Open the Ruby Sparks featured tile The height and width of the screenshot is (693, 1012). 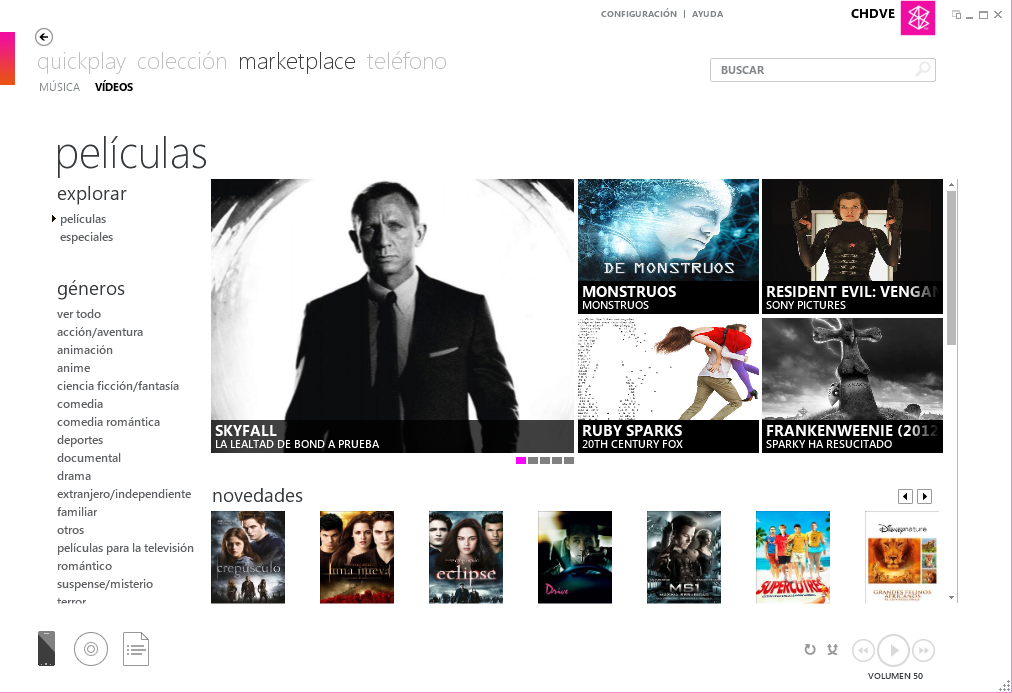pyautogui.click(x=668, y=385)
